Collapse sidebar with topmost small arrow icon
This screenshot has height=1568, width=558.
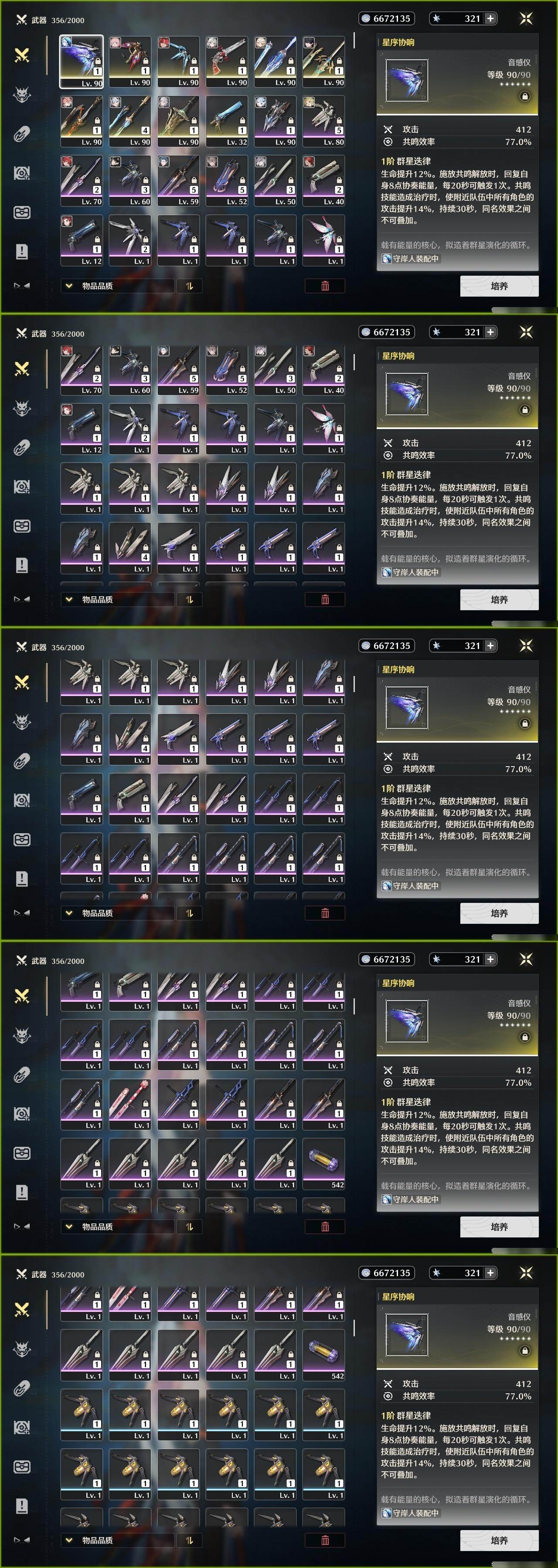coord(22,285)
